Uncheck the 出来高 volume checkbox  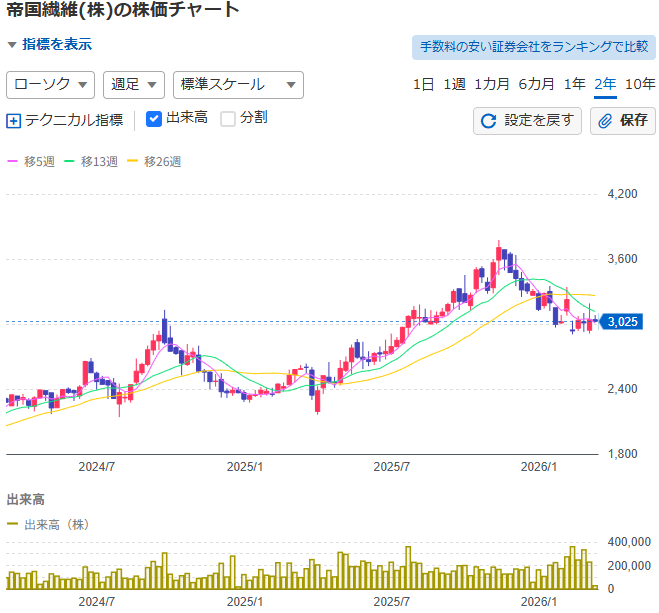[154, 119]
